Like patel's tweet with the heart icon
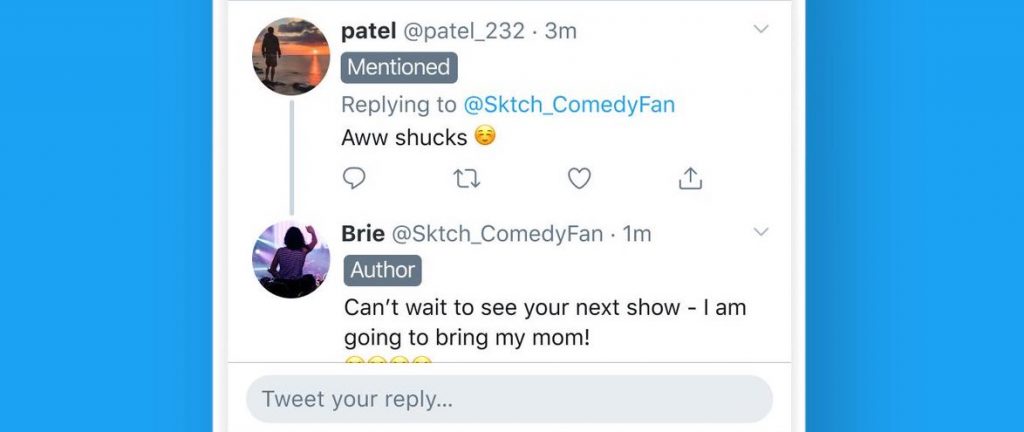 pyautogui.click(x=579, y=178)
